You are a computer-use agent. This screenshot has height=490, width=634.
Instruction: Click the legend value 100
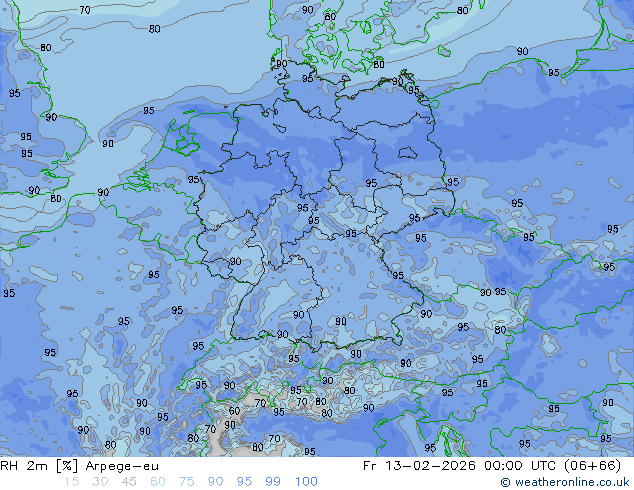[x=306, y=482]
